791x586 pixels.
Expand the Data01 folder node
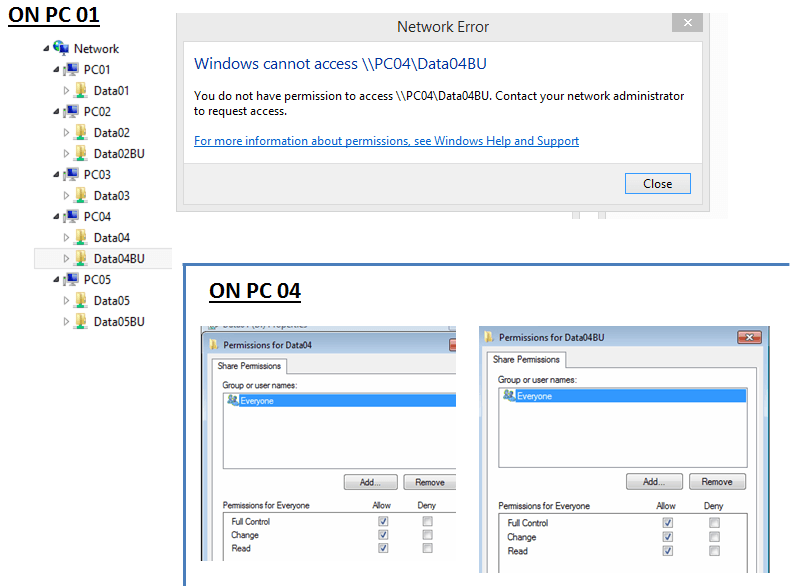pos(66,90)
